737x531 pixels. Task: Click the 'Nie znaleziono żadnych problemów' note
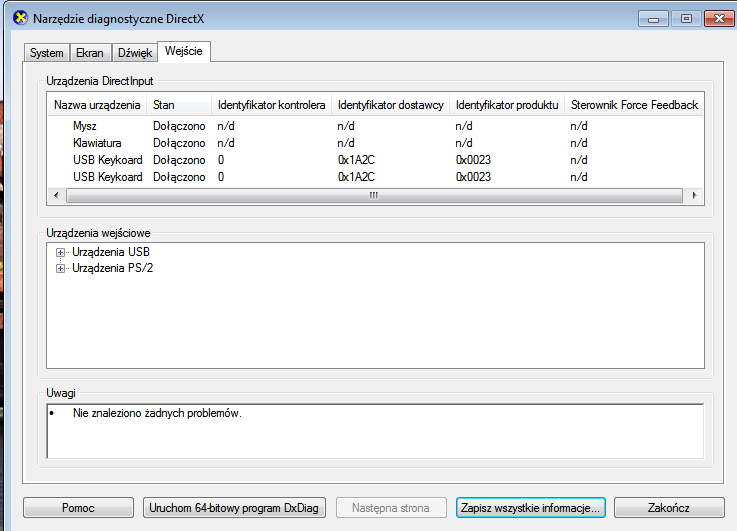[x=157, y=413]
